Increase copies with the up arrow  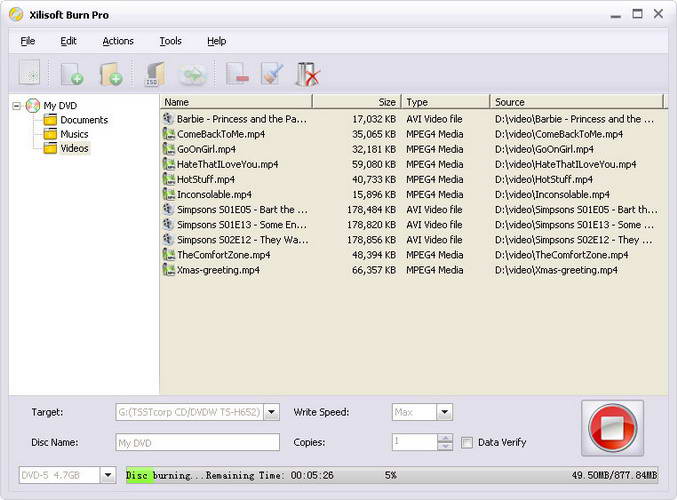coord(445,438)
